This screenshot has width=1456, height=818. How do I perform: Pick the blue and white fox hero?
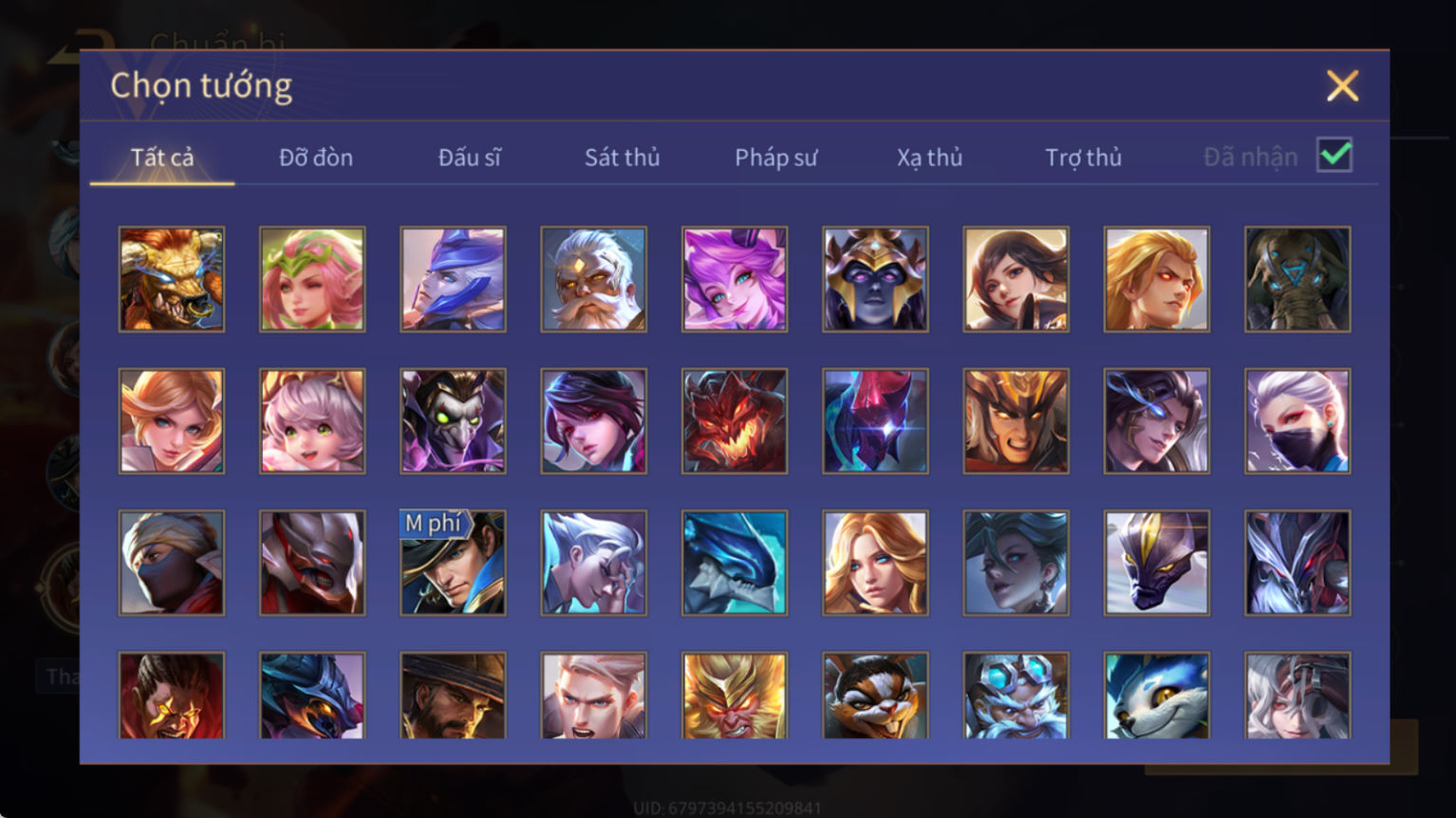click(1156, 696)
